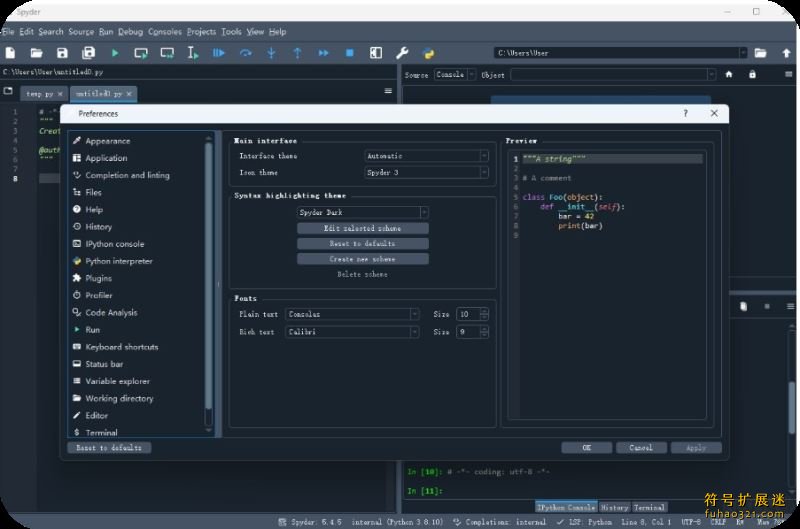Step into function debug icon
Image resolution: width=800 pixels, height=529 pixels.
point(271,53)
